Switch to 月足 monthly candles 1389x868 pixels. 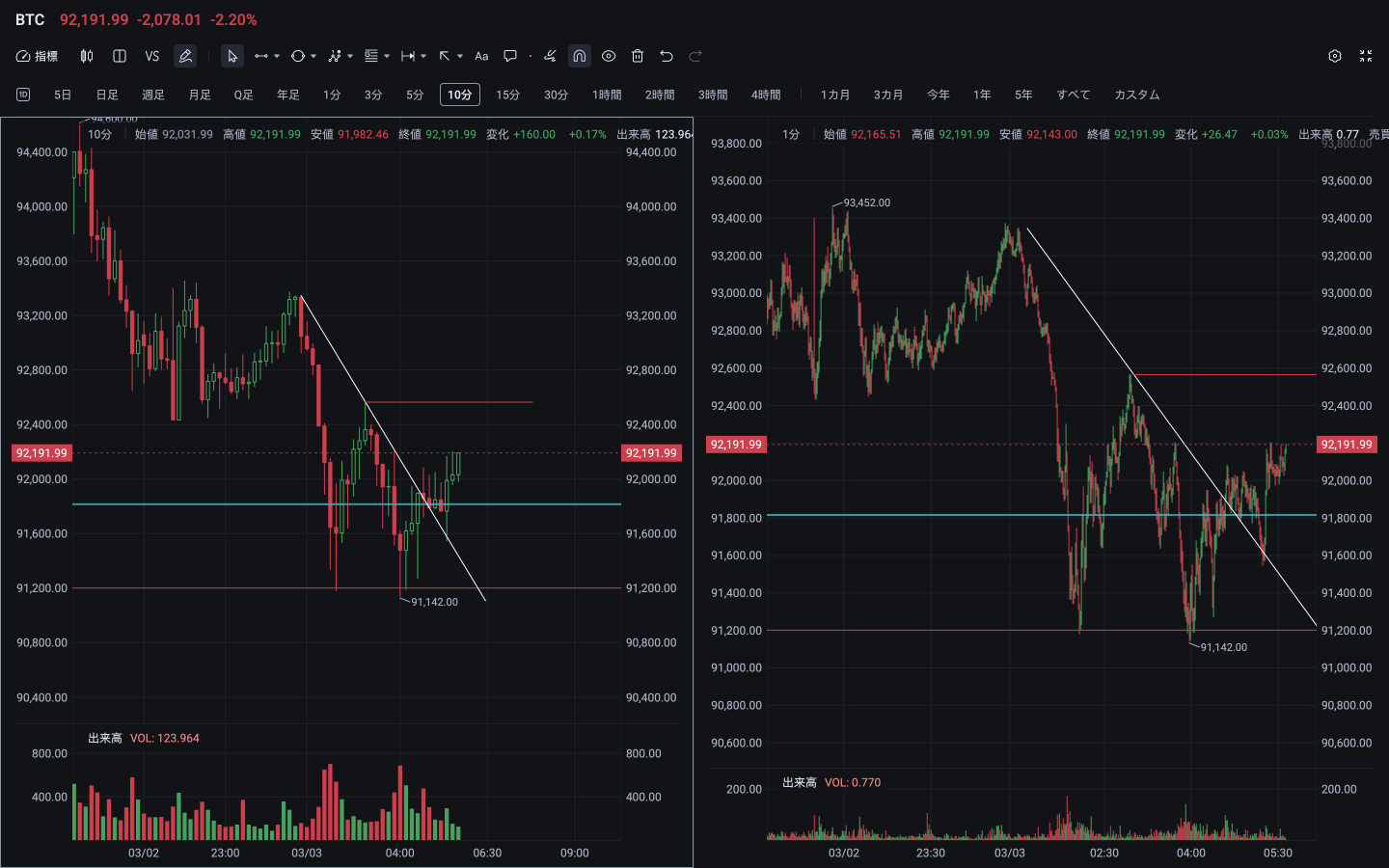(x=200, y=95)
